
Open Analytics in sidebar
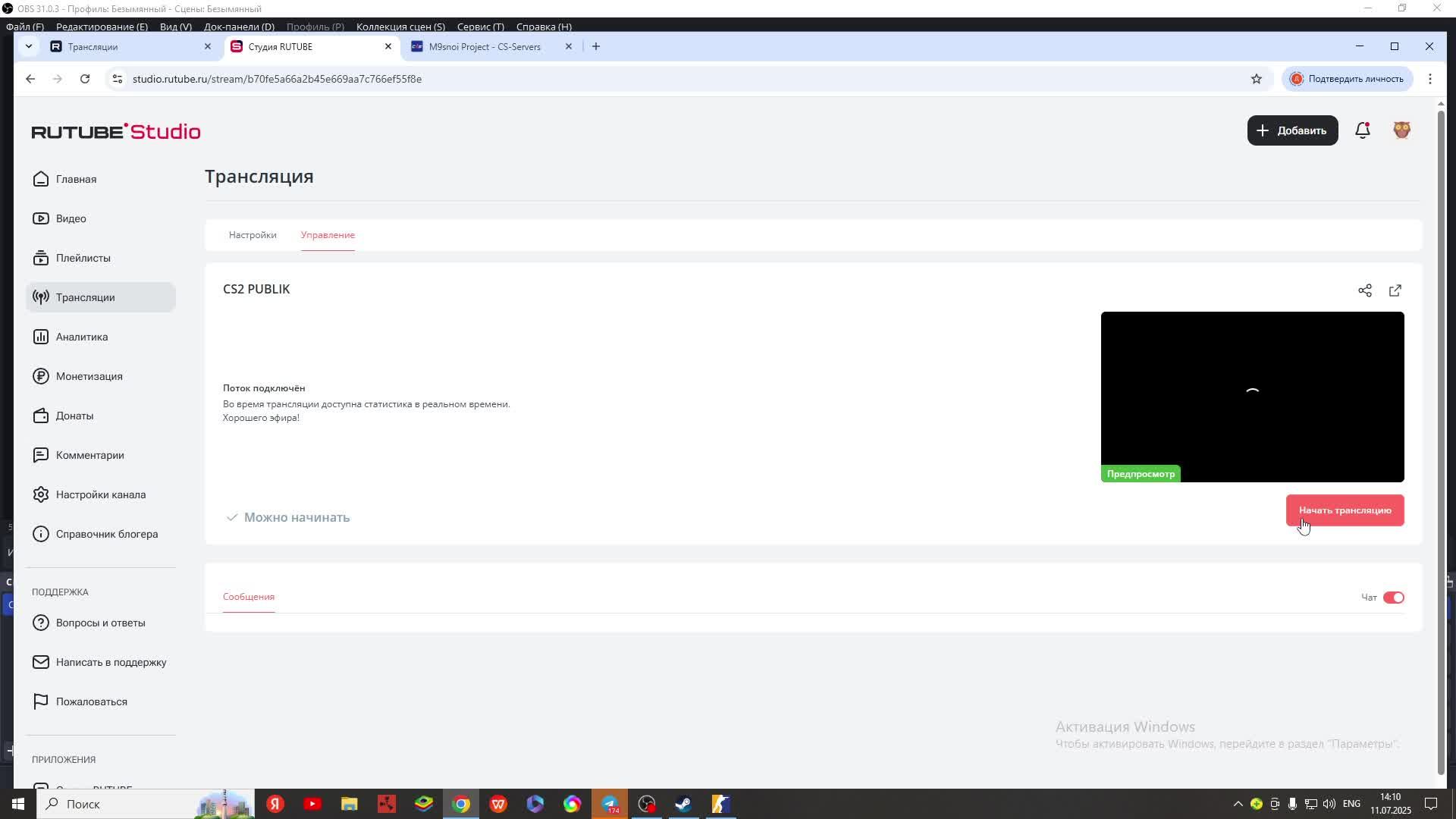click(x=81, y=337)
